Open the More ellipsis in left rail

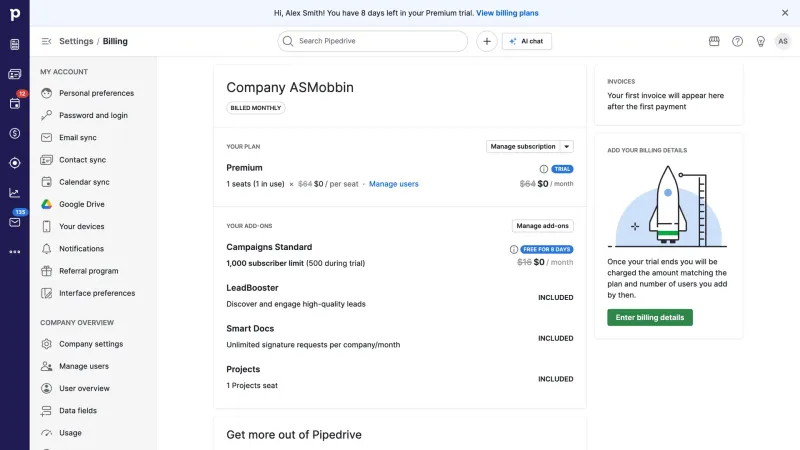pyautogui.click(x=15, y=252)
